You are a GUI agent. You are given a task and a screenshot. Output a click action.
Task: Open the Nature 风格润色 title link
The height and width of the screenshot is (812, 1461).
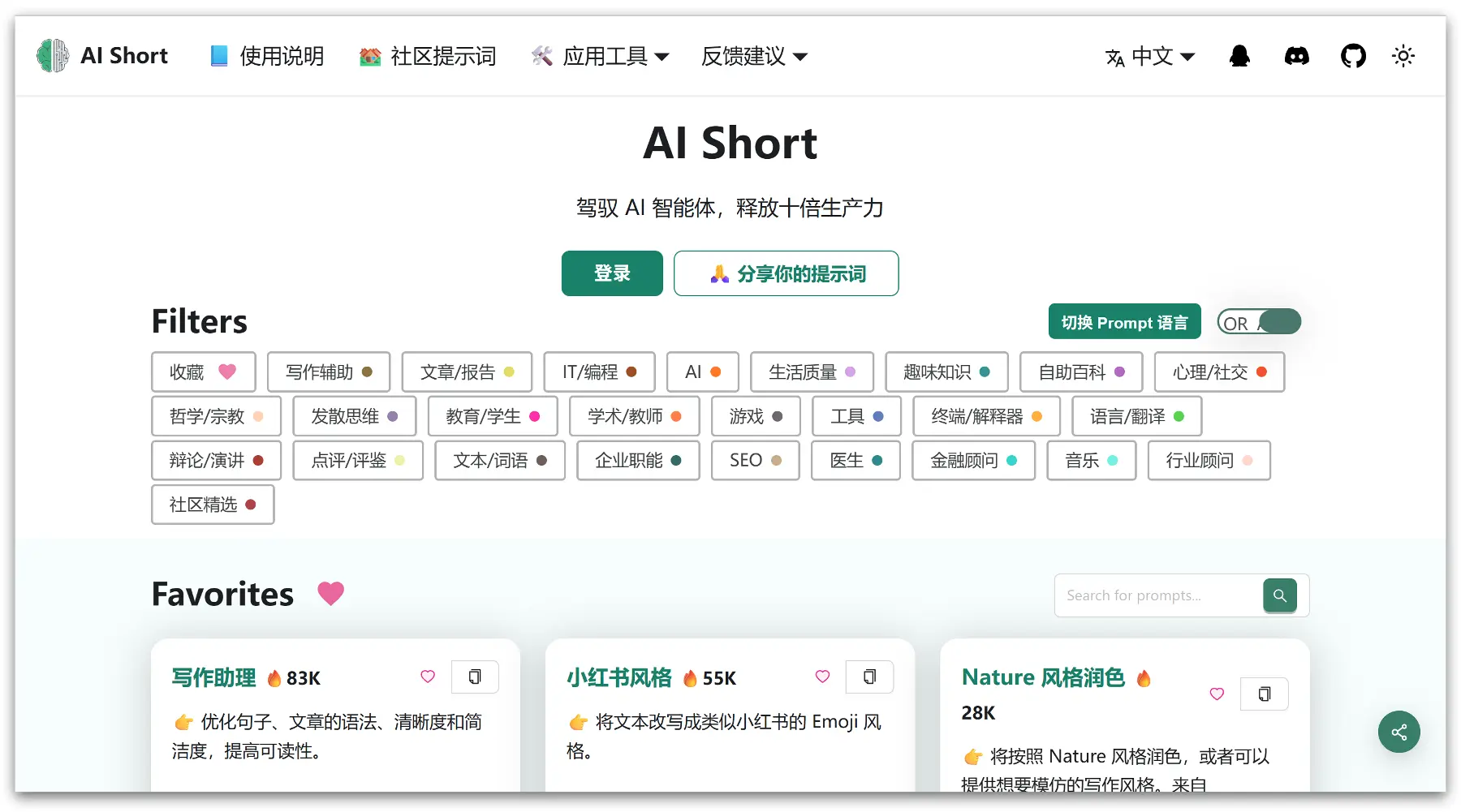tap(1043, 677)
